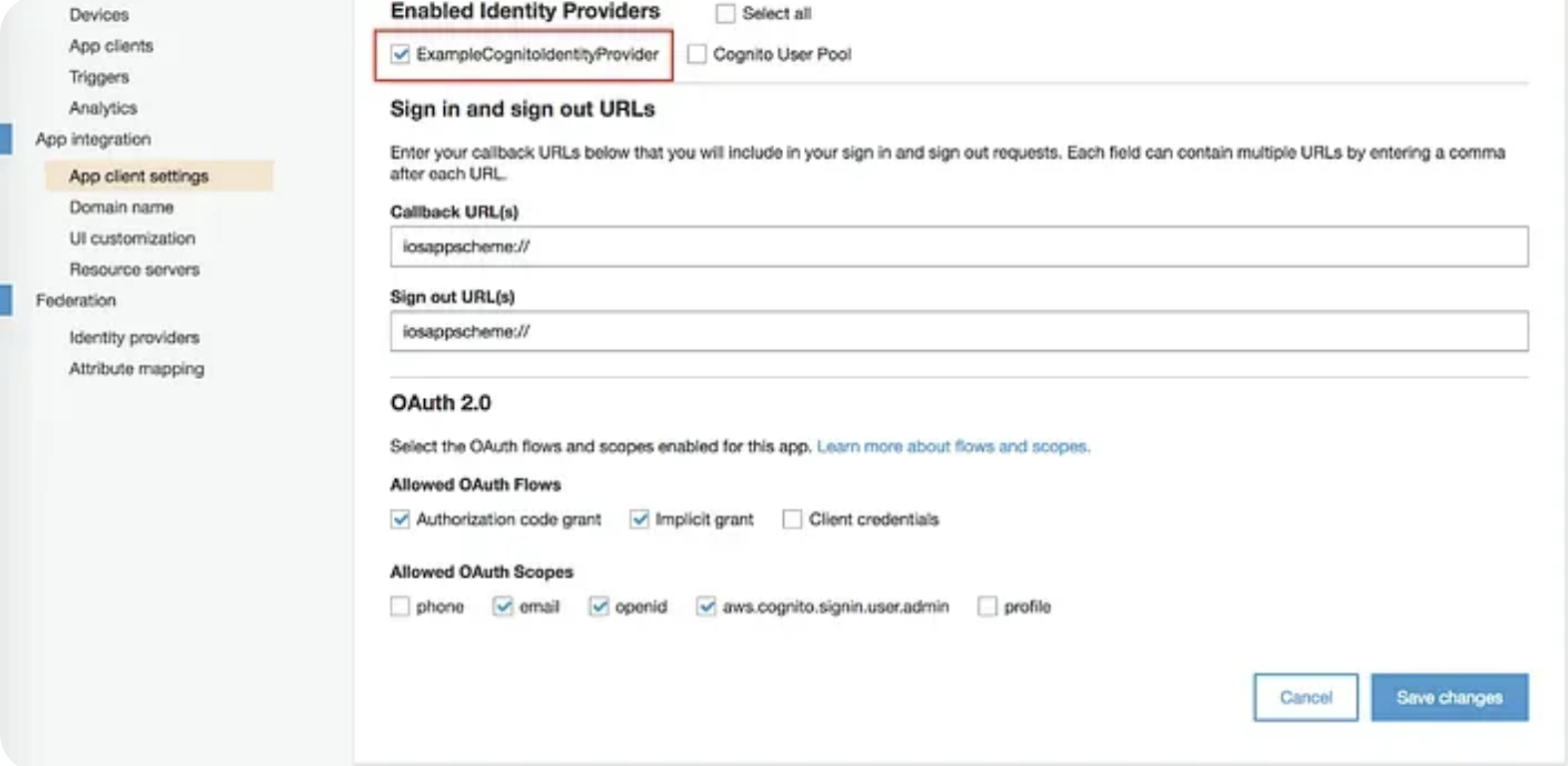This screenshot has height=766, width=1568.
Task: Open Domain name in the sidebar
Action: point(121,207)
